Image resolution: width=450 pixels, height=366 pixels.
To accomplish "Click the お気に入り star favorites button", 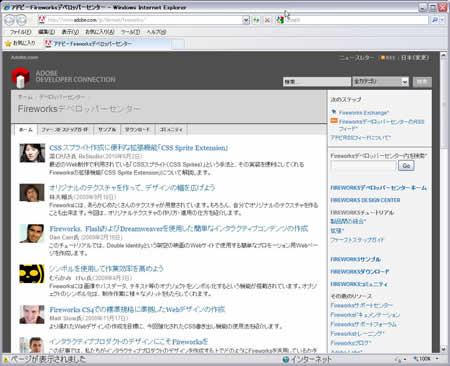I will click(x=20, y=43).
